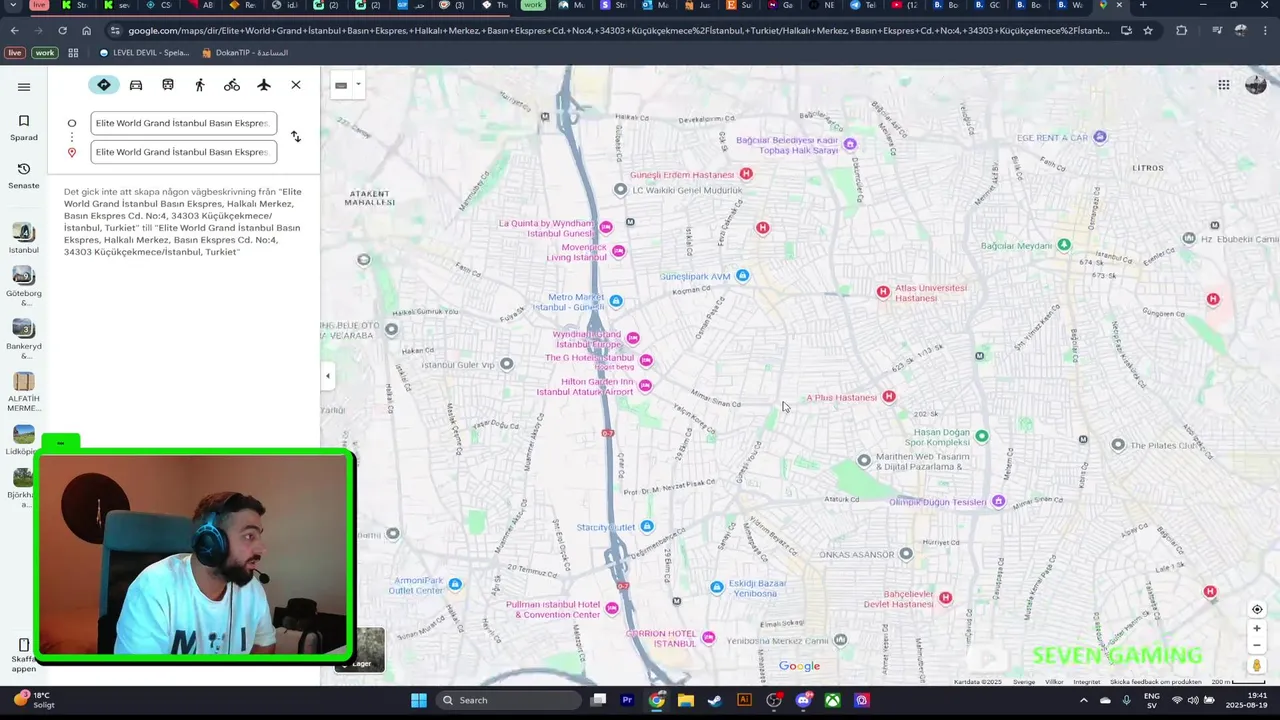Select walking travel mode
Viewport: 1280px width, 720px height.
point(200,85)
